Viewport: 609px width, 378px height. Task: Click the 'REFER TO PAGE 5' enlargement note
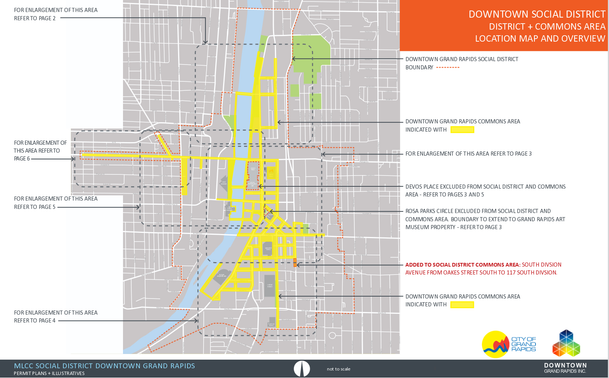pos(56,202)
